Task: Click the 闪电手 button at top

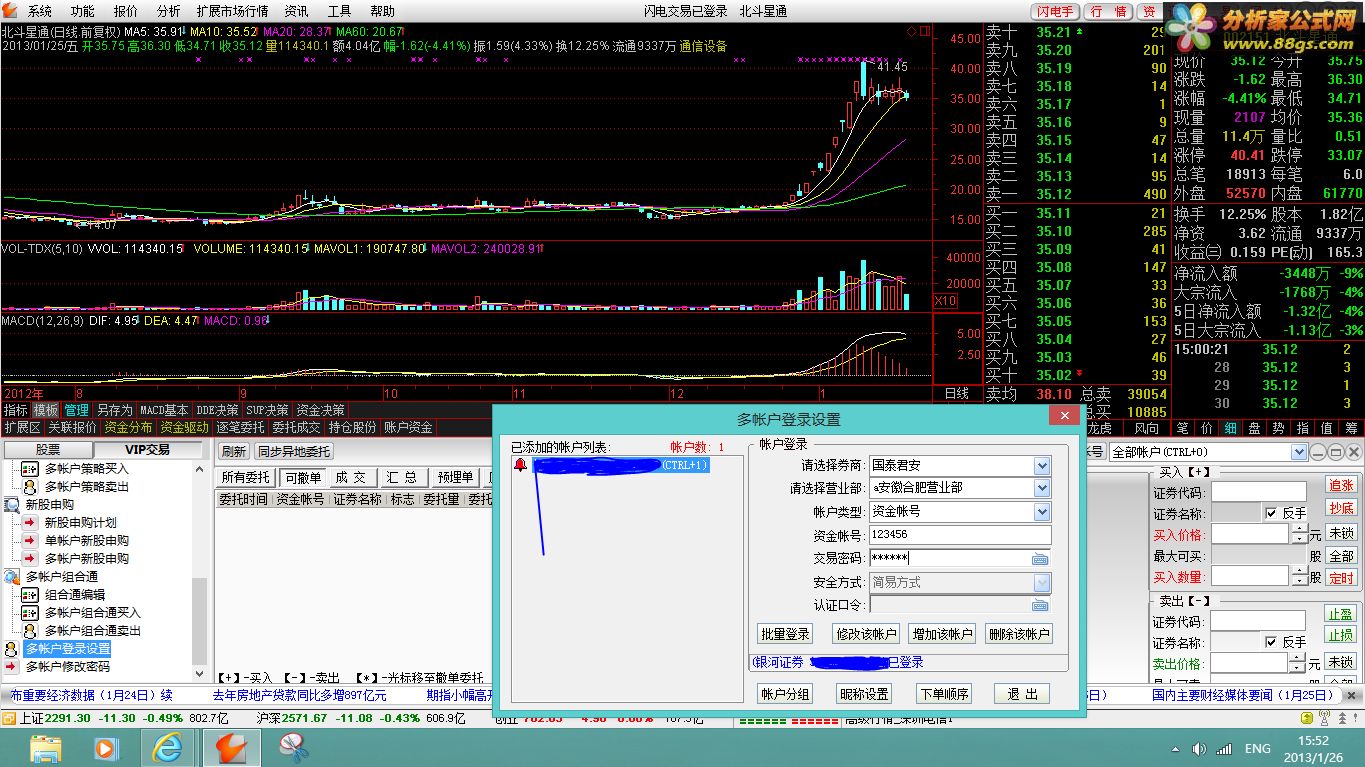Action: [1056, 11]
